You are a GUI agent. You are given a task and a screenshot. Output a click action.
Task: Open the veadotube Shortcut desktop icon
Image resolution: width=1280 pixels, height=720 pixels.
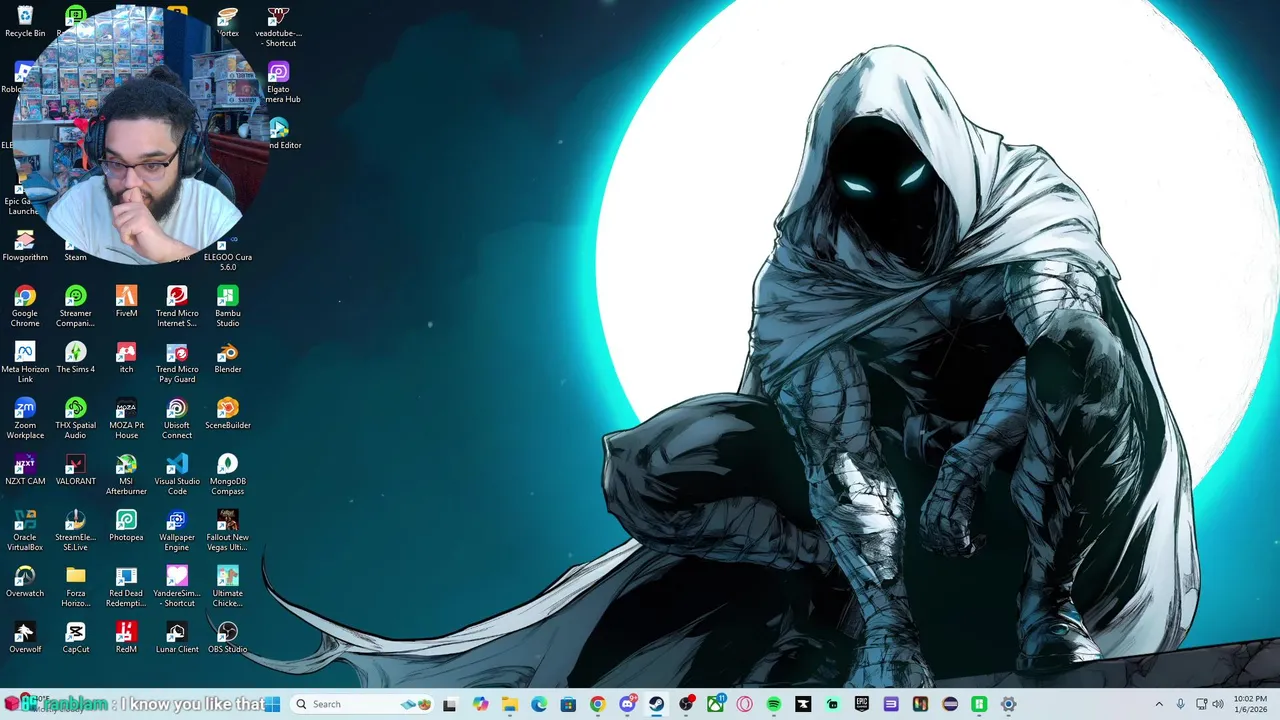point(279,27)
